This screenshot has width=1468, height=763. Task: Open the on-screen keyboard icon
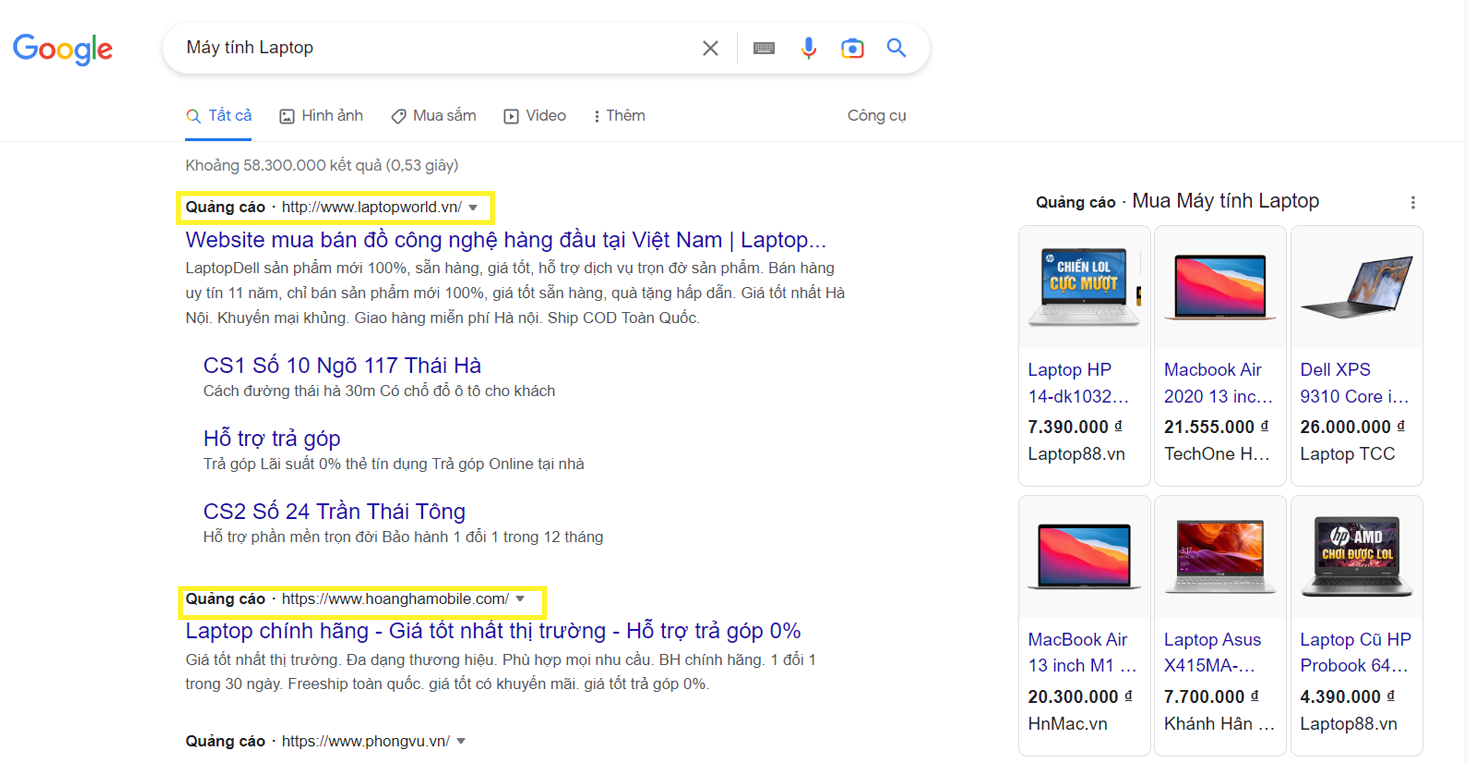[764, 48]
